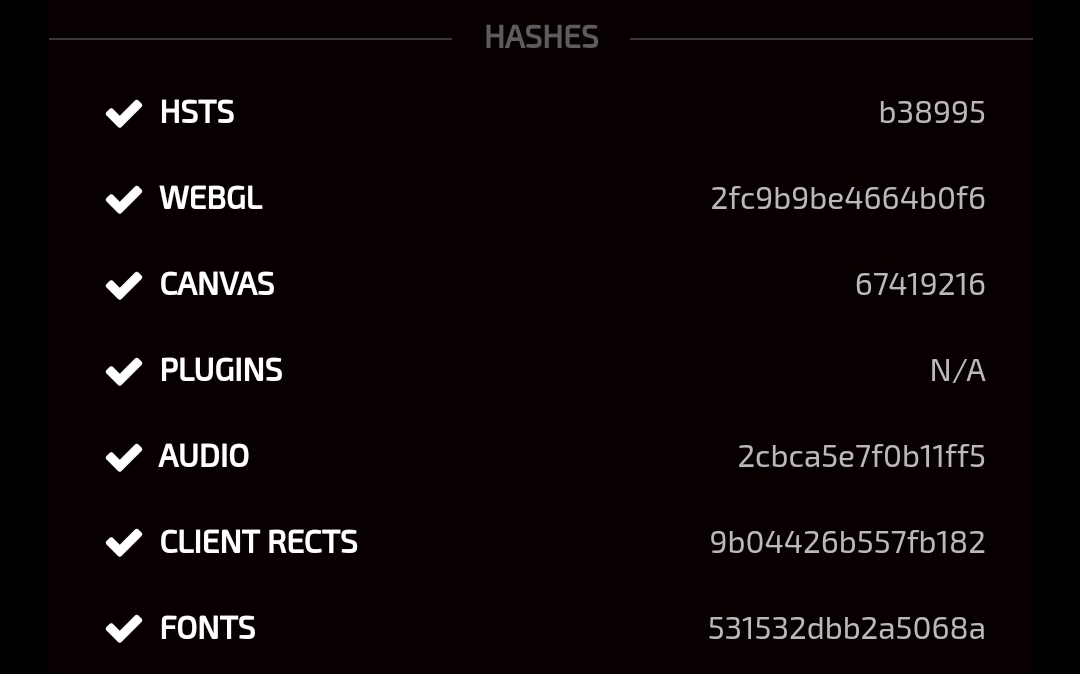Click the checkmark icon beside CLIENT RECTS
This screenshot has width=1080, height=674.
click(x=124, y=543)
